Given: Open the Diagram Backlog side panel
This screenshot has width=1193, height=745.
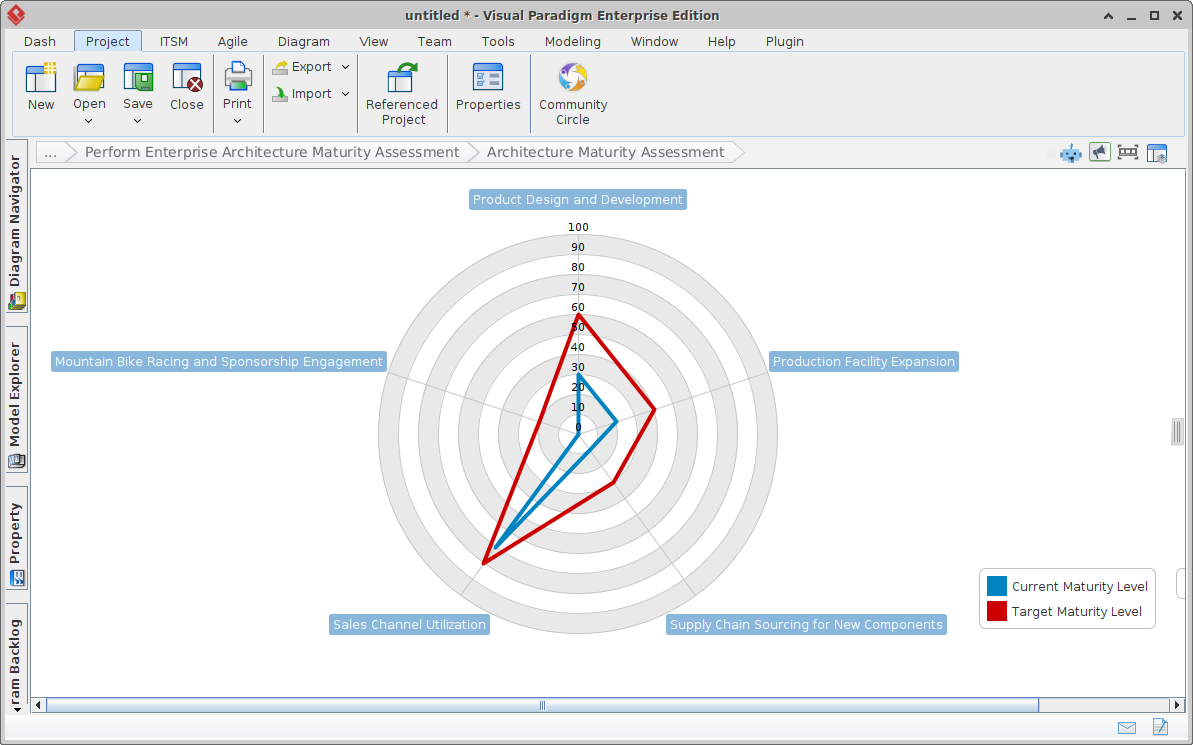Looking at the screenshot, I should (x=16, y=654).
